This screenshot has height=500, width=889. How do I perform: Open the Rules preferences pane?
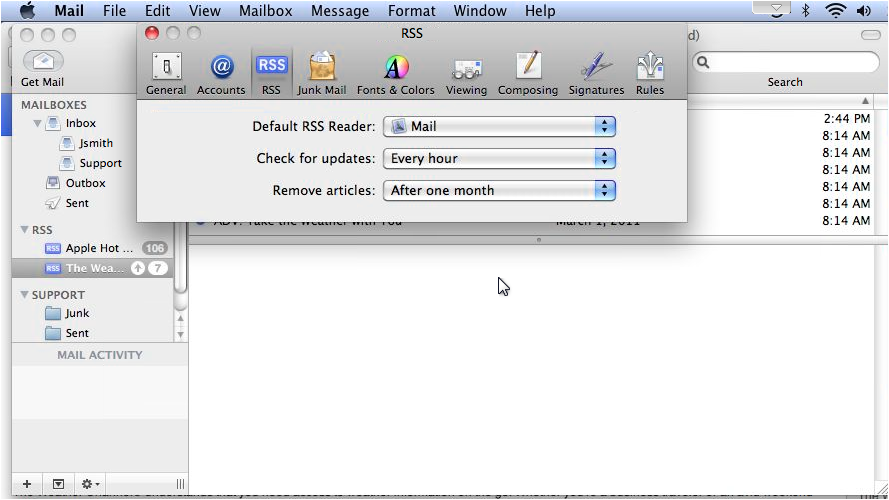[650, 74]
